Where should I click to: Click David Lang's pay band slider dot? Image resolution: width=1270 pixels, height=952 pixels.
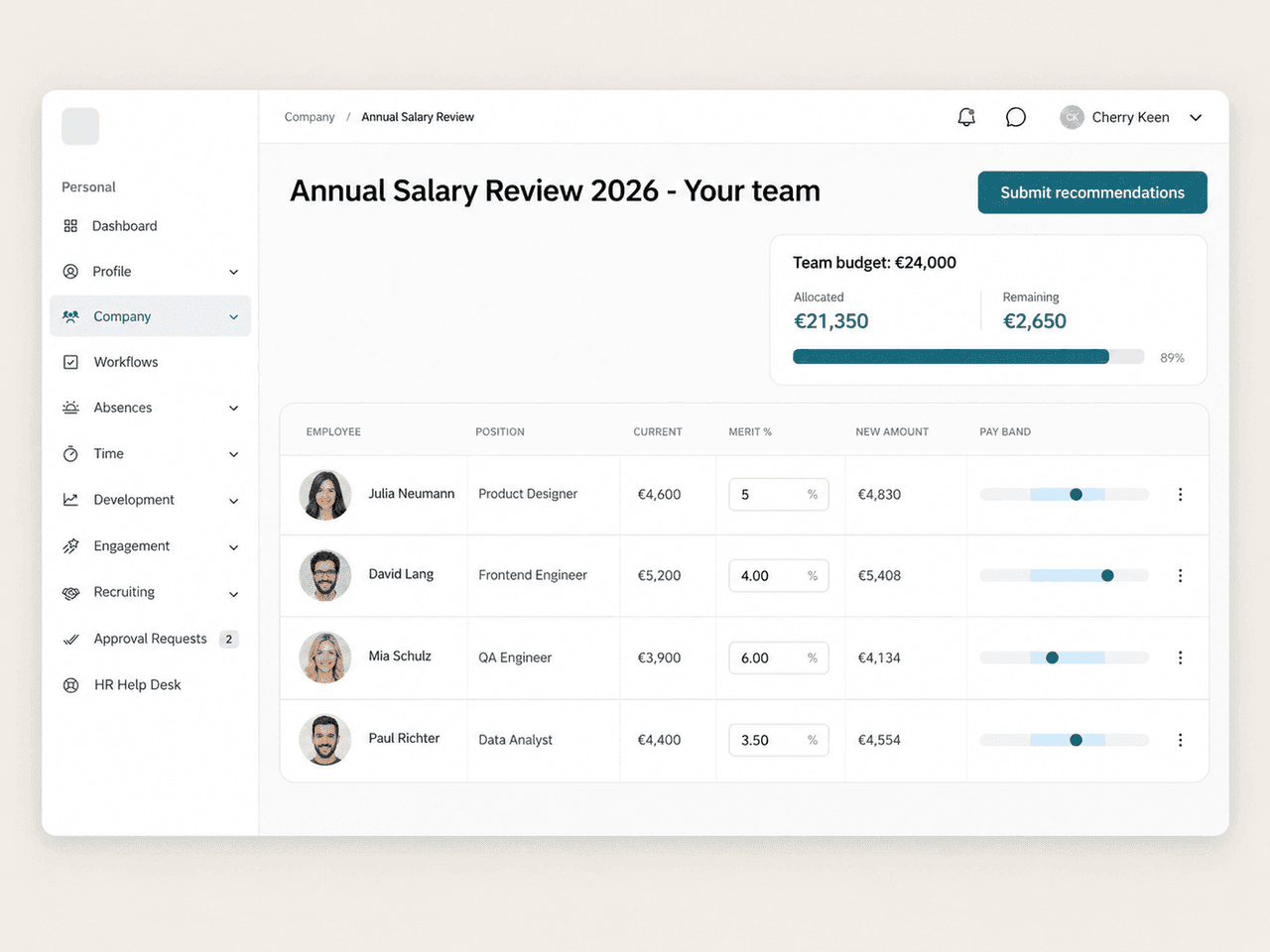pyautogui.click(x=1107, y=575)
